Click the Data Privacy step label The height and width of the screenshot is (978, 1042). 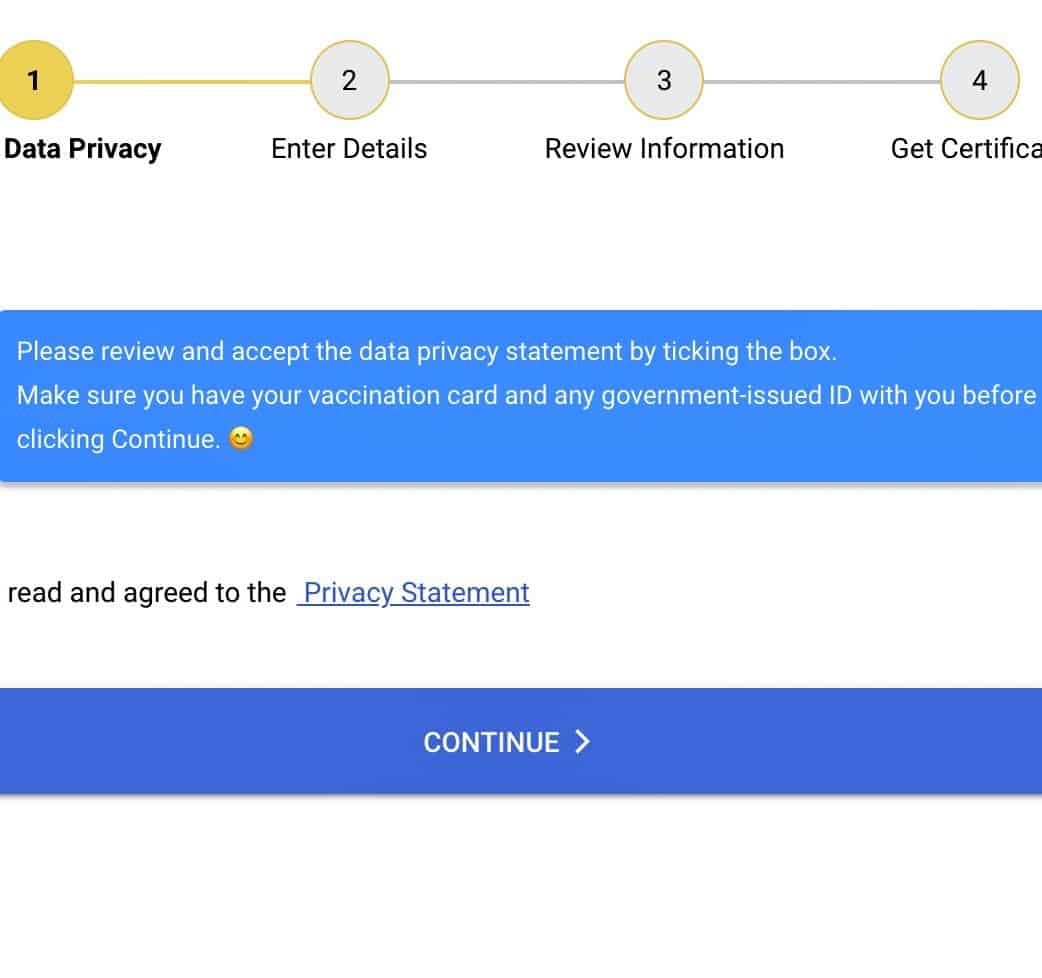pos(83,149)
